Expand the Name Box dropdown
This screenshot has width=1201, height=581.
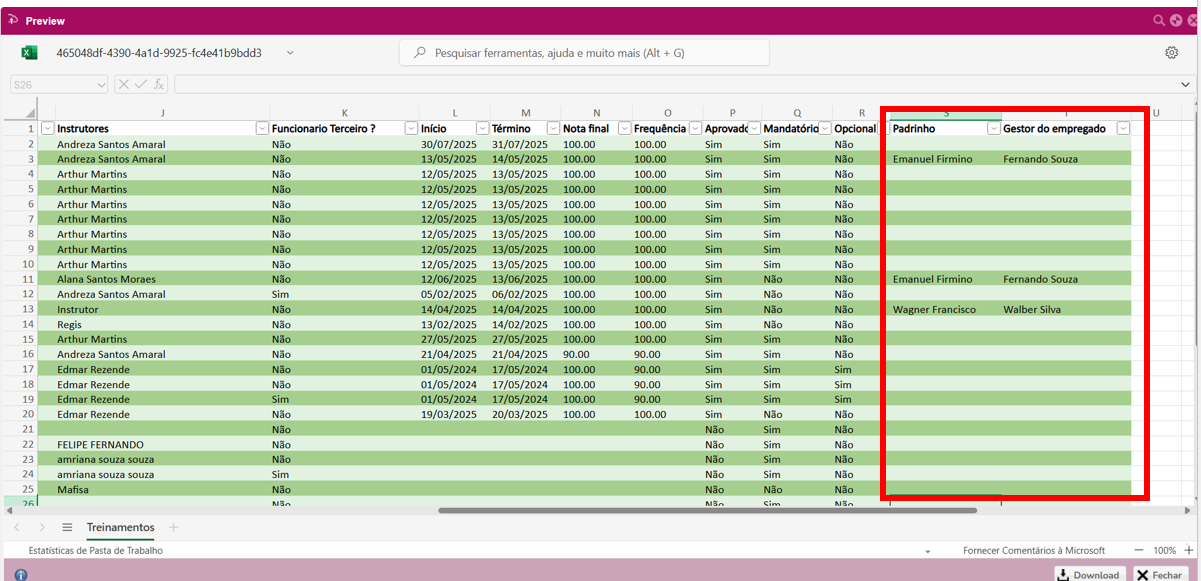pos(102,85)
